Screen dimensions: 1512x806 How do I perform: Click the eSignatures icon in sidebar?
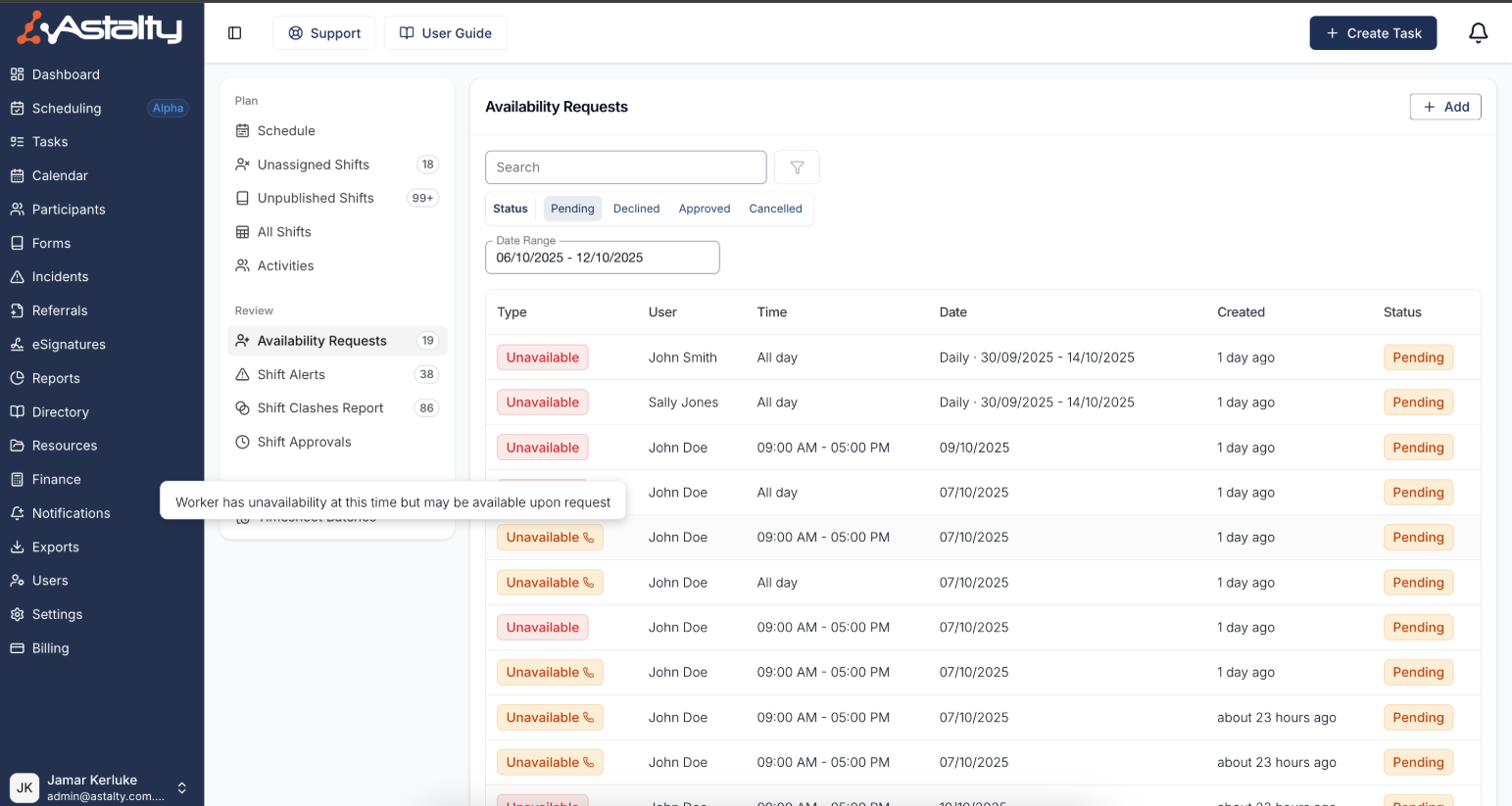[17, 345]
